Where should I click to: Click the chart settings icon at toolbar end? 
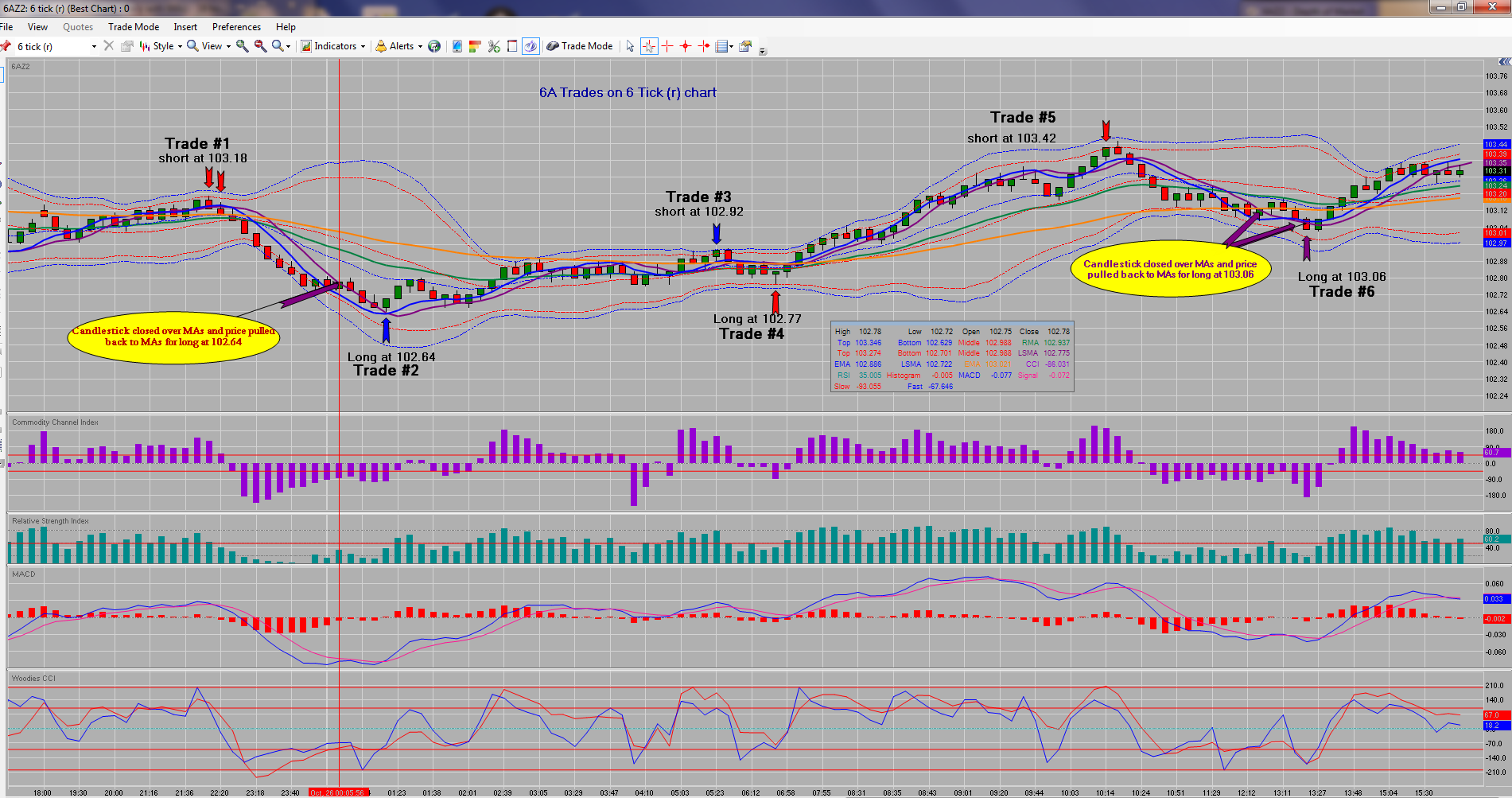click(x=745, y=46)
